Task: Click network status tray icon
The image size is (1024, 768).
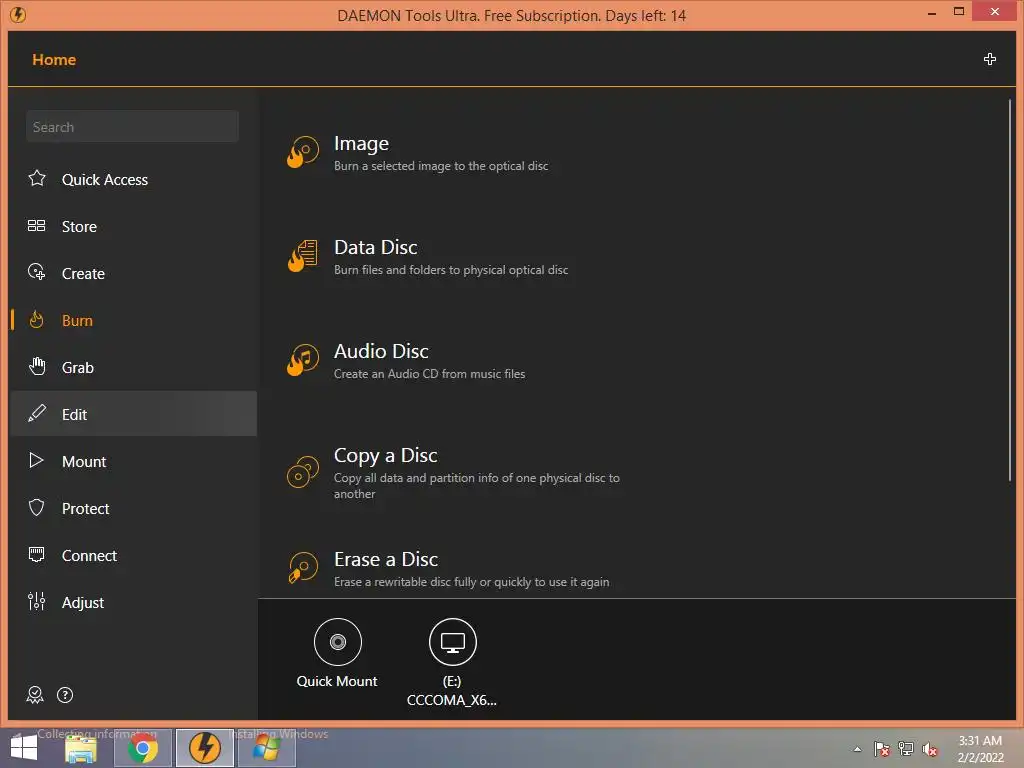Action: [906, 749]
